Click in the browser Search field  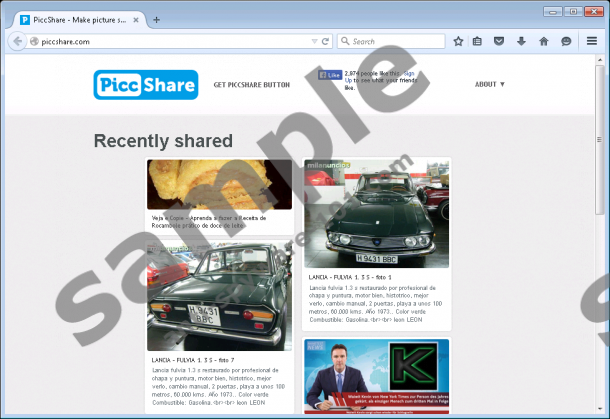[395, 41]
